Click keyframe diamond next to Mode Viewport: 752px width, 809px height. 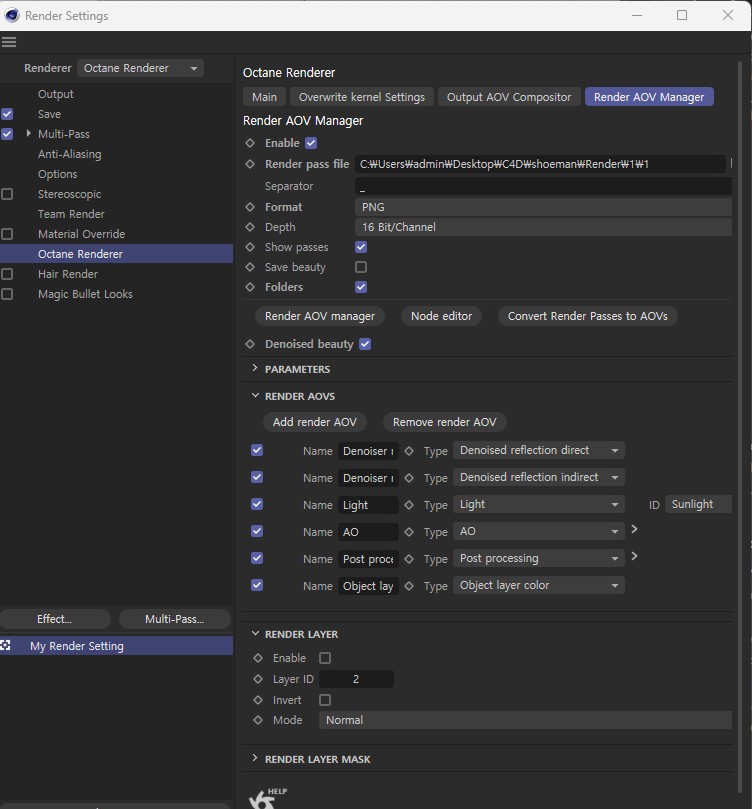click(x=258, y=720)
